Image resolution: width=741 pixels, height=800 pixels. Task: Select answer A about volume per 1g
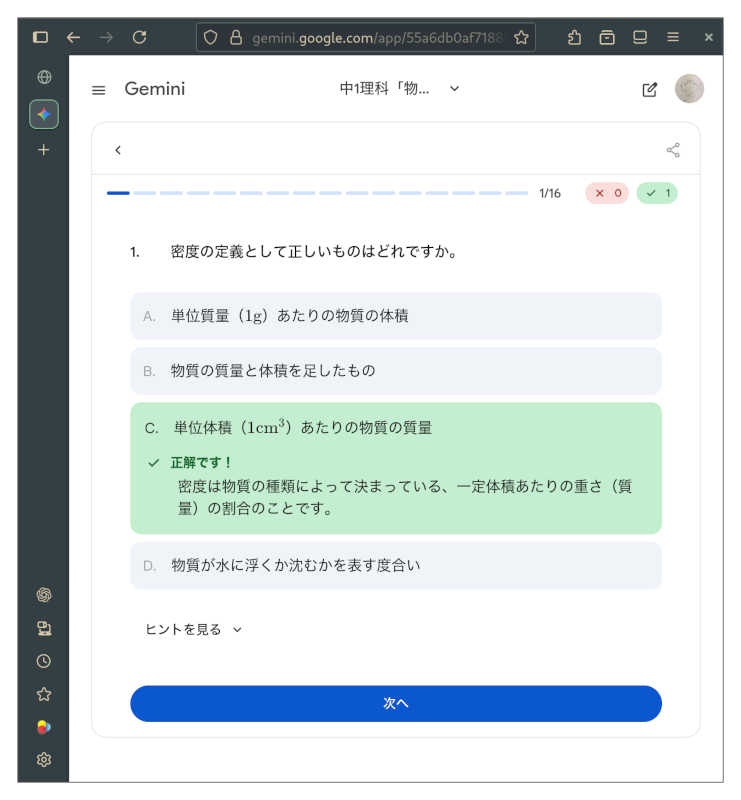coord(396,316)
